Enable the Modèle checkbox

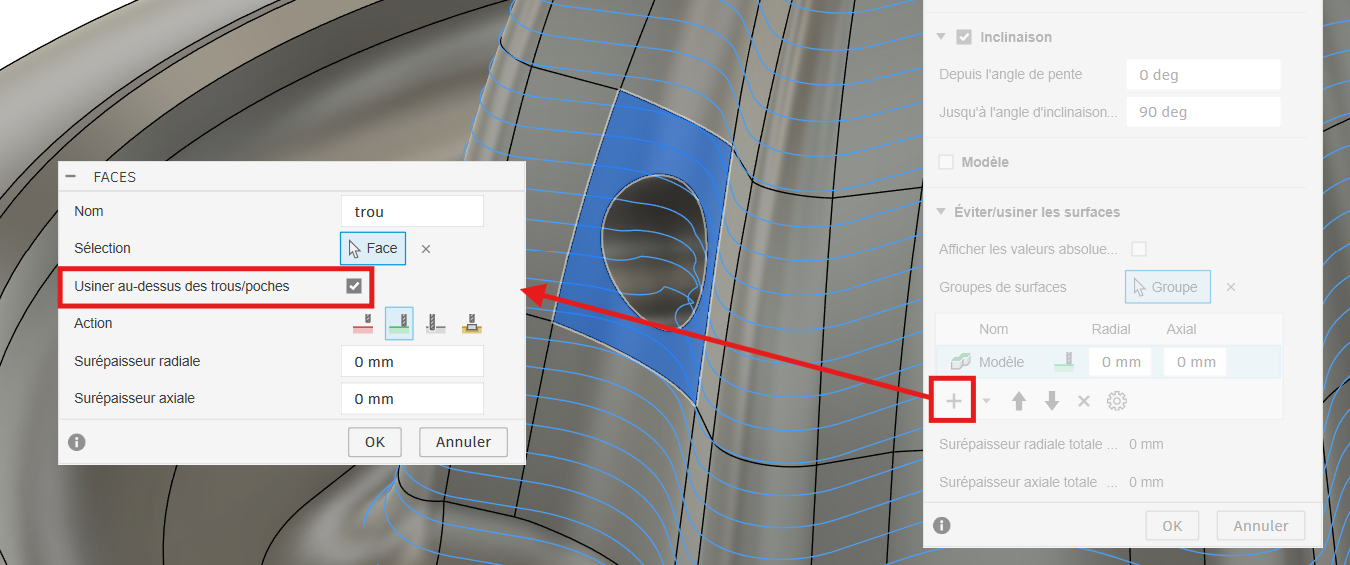(946, 162)
